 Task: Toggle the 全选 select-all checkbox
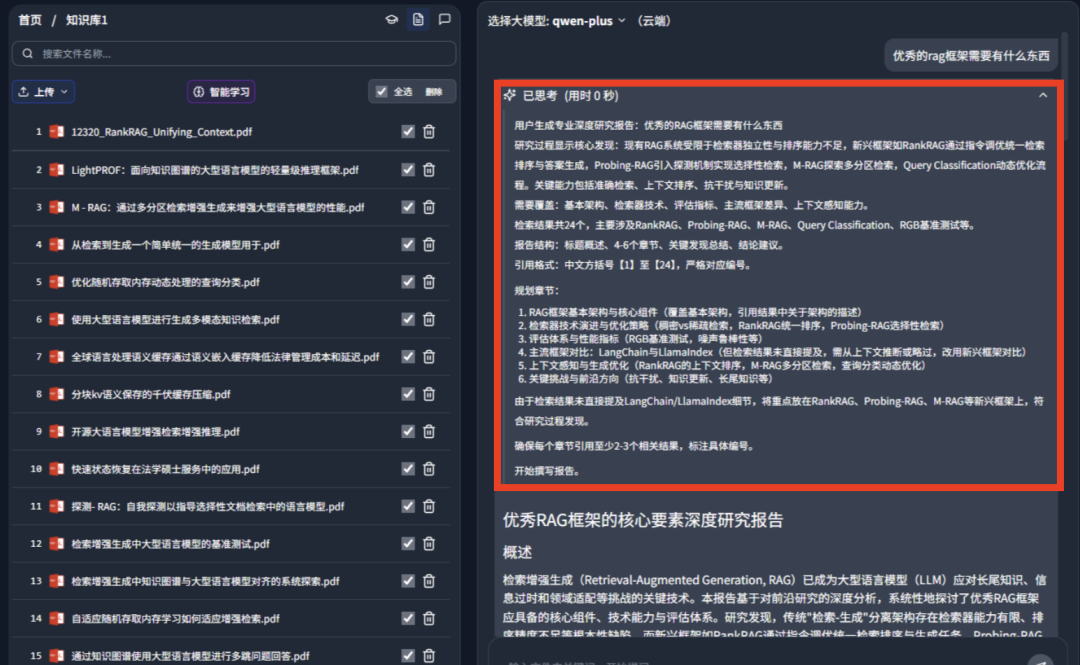pyautogui.click(x=381, y=90)
